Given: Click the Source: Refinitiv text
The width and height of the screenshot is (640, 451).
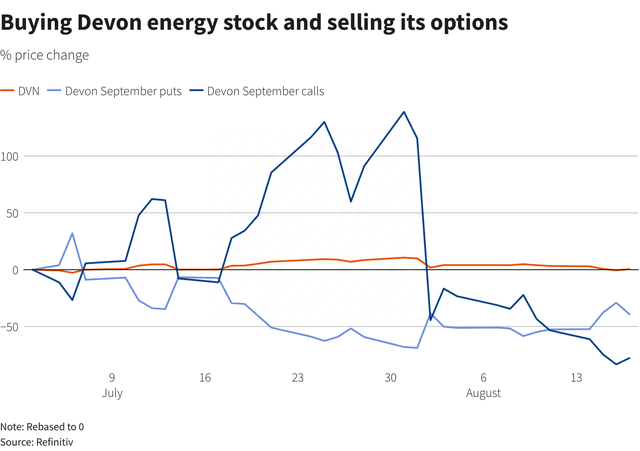Looking at the screenshot, I should coord(37,442).
